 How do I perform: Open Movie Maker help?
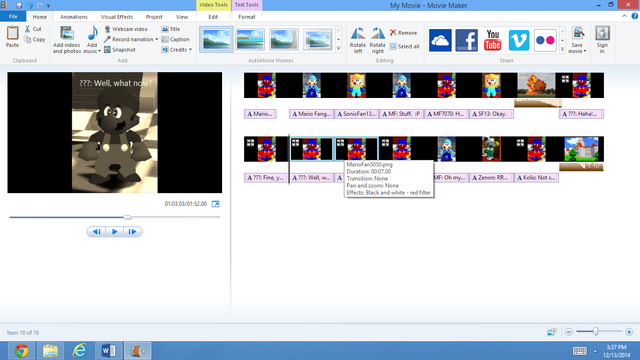coord(635,16)
